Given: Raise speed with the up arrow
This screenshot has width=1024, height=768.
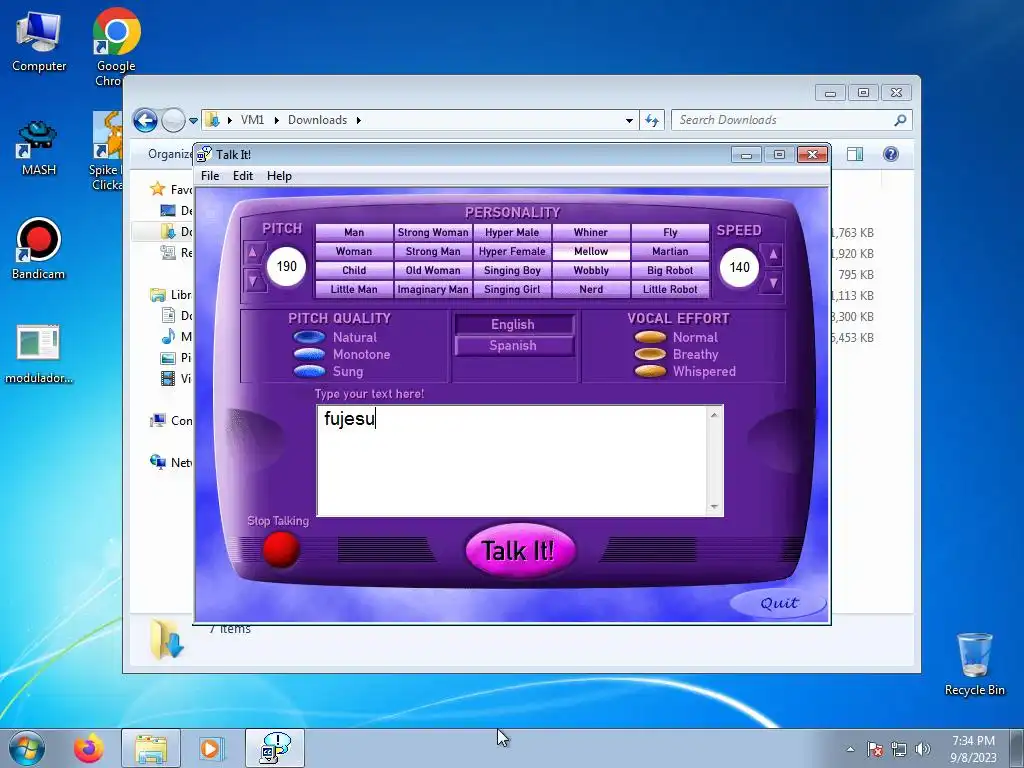Looking at the screenshot, I should click(x=773, y=254).
